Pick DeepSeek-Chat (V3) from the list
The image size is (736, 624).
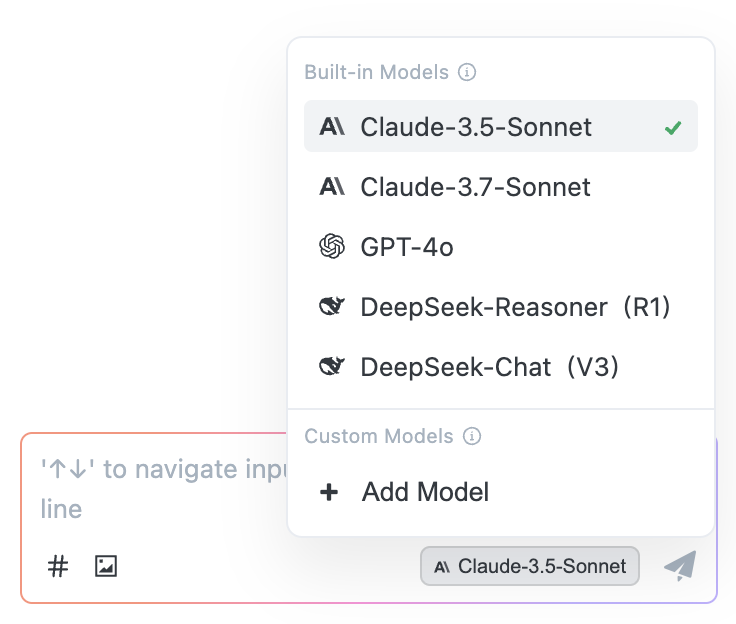coord(490,367)
